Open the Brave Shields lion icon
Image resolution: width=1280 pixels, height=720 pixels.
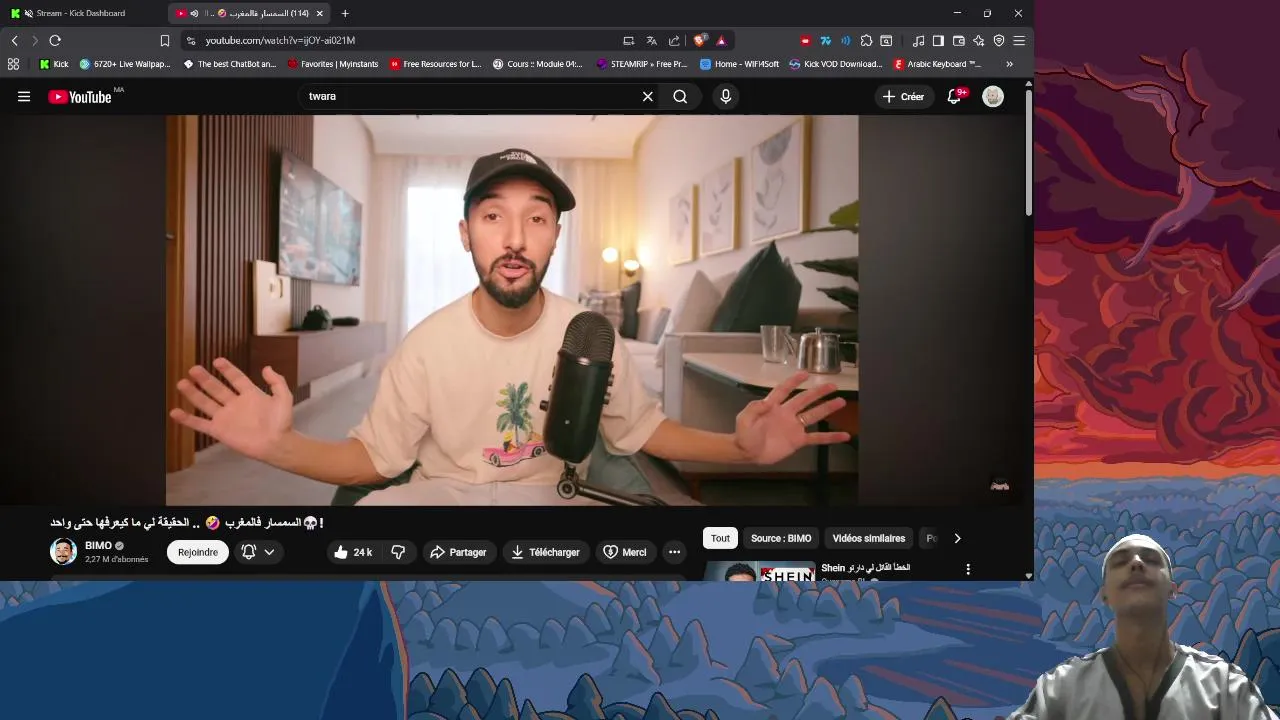pyautogui.click(x=700, y=40)
